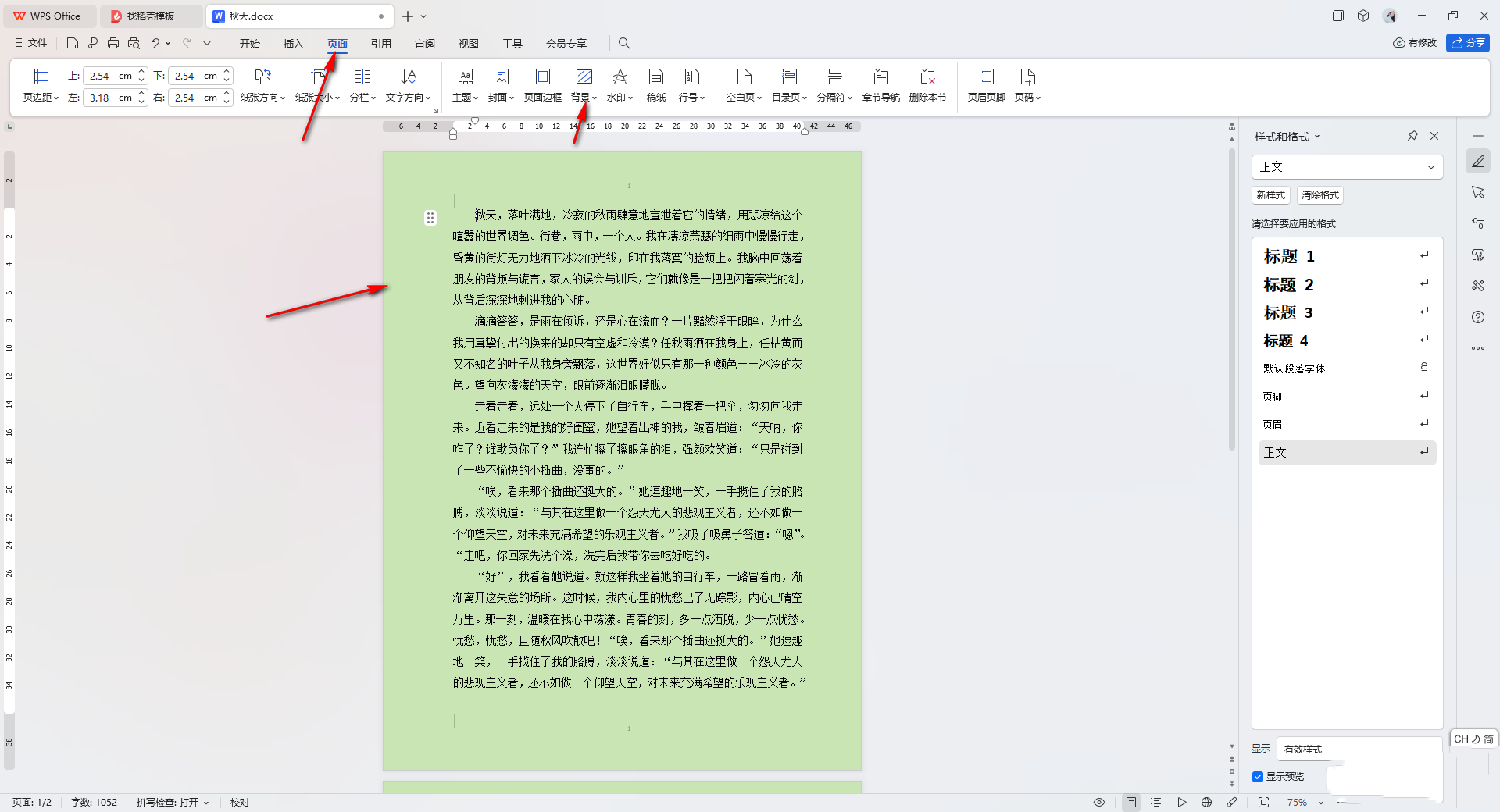Viewport: 1500px width, 812px height.
Task: Expand the undo history dropdown arrow
Action: point(168,43)
